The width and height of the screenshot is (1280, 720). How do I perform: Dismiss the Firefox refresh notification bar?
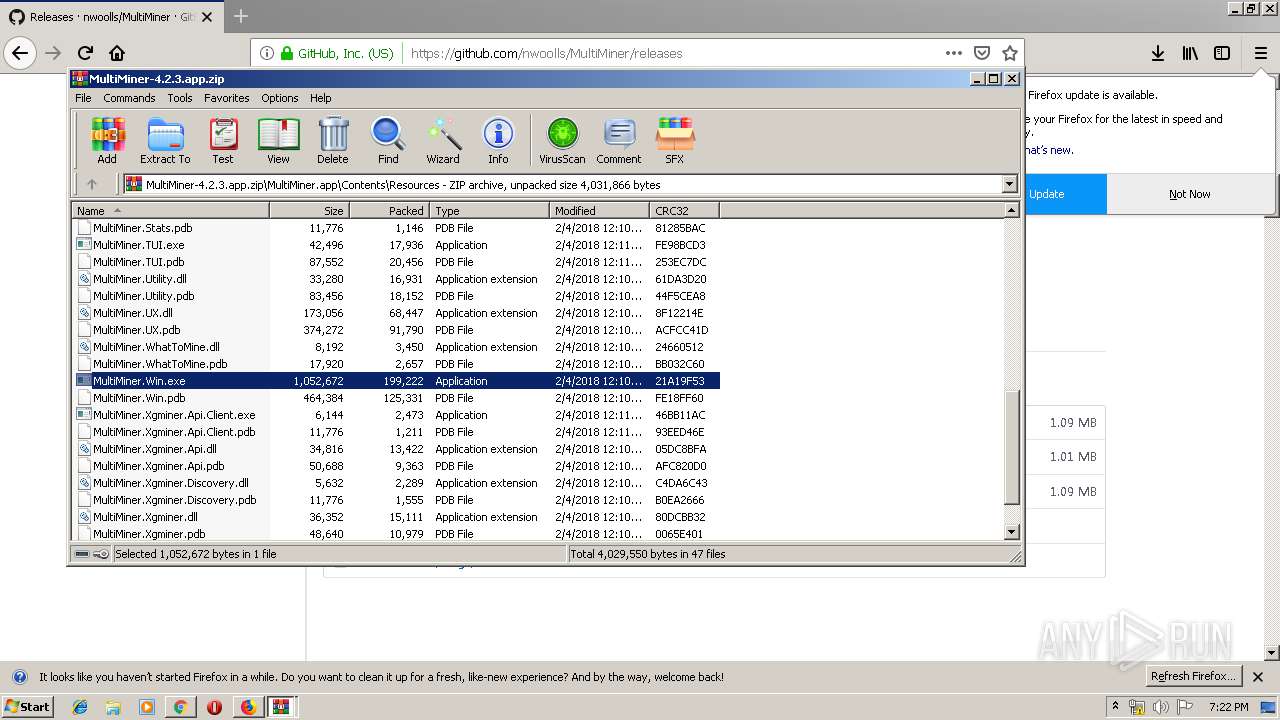1258,677
